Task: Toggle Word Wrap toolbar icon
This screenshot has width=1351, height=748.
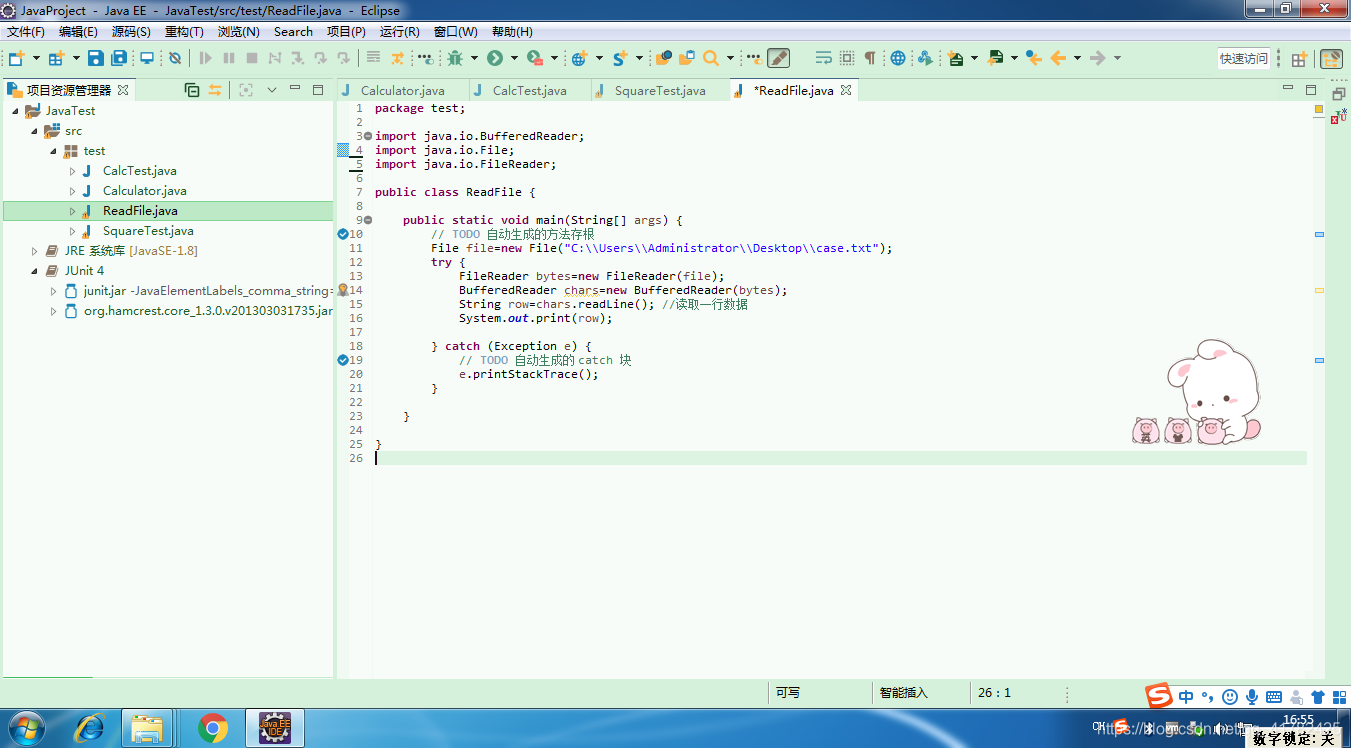Action: (824, 58)
